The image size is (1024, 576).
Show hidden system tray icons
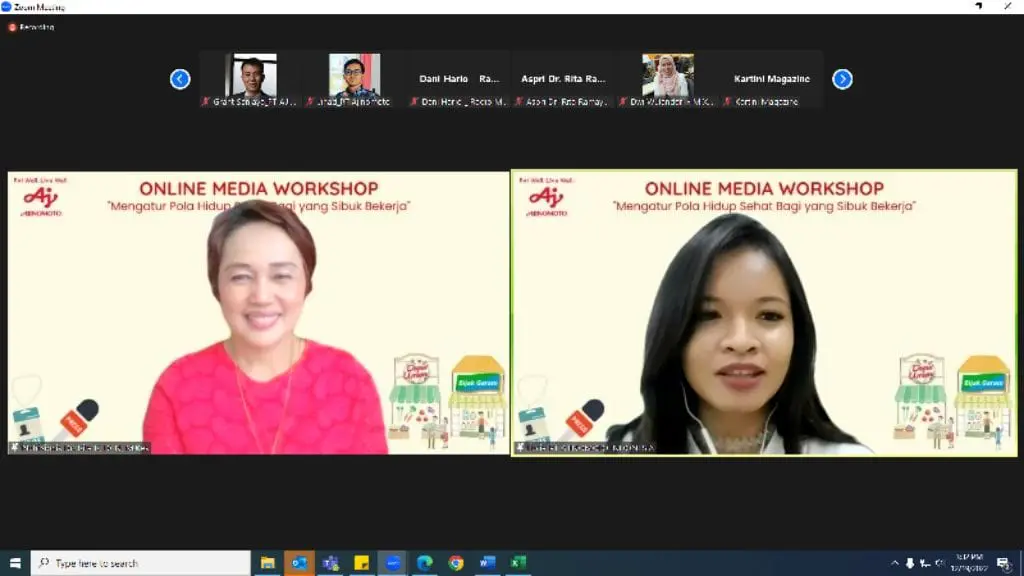pos(895,563)
